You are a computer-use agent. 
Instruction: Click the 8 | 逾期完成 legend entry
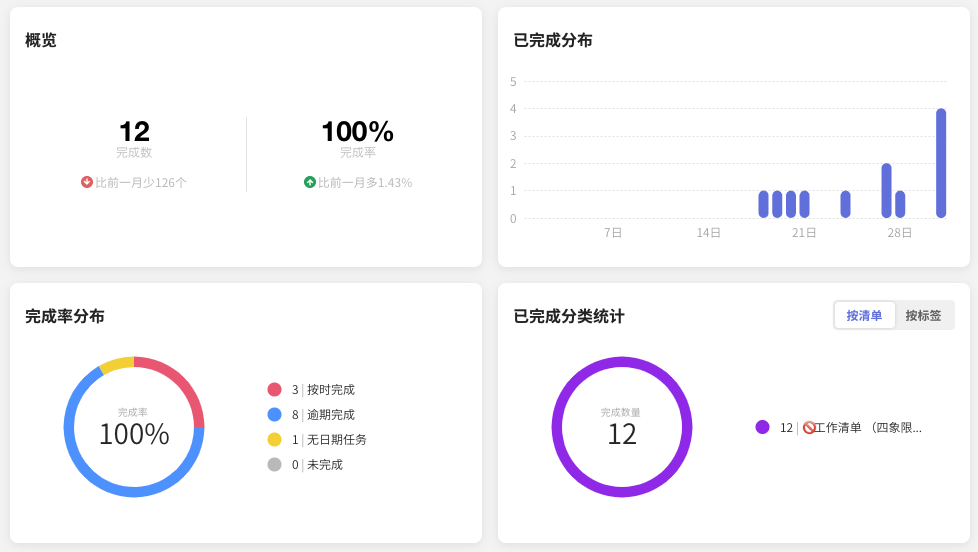coord(311,415)
